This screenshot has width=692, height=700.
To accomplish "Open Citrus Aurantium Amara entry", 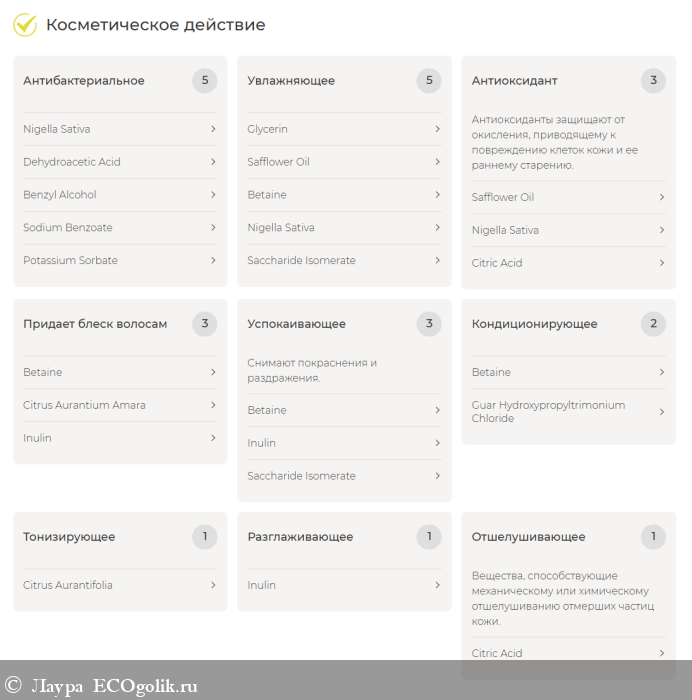I will tap(84, 405).
